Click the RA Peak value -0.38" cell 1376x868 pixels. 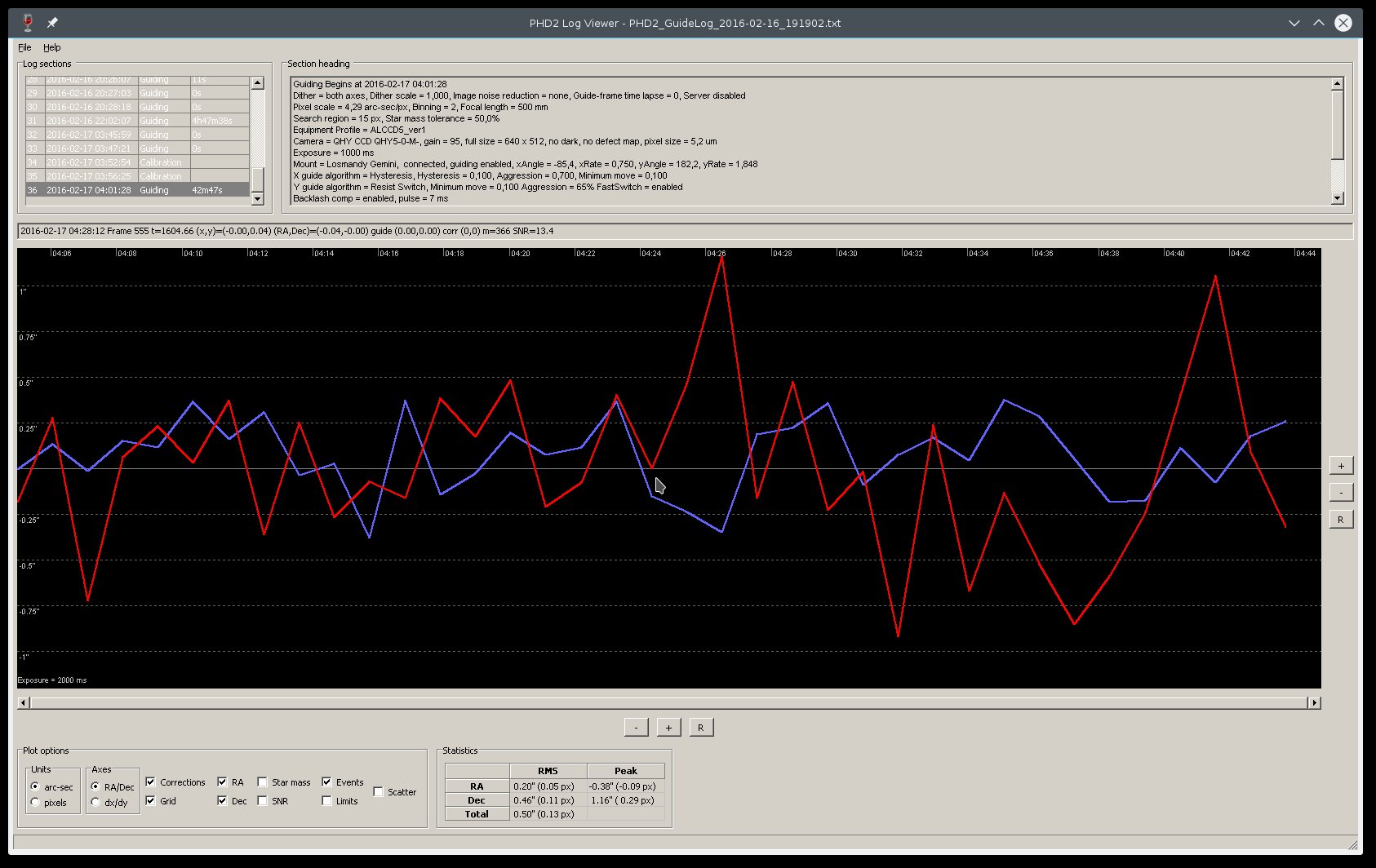pos(625,786)
